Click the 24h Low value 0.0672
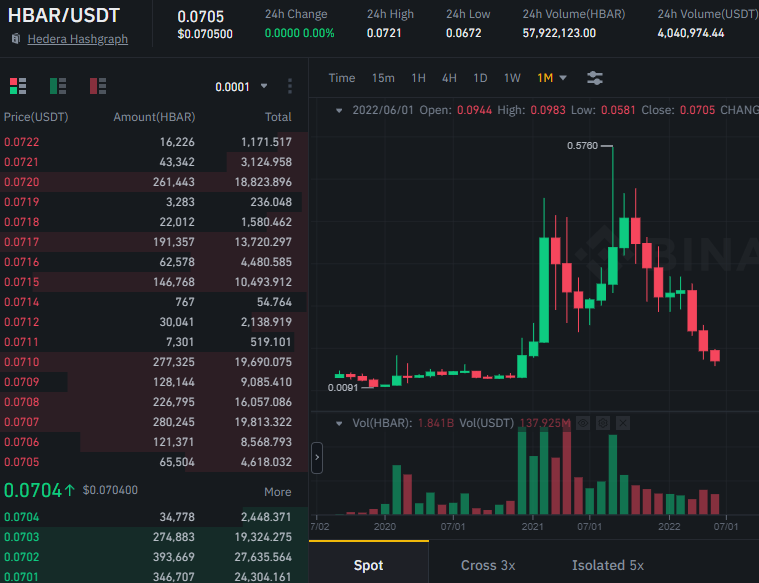 pos(464,33)
